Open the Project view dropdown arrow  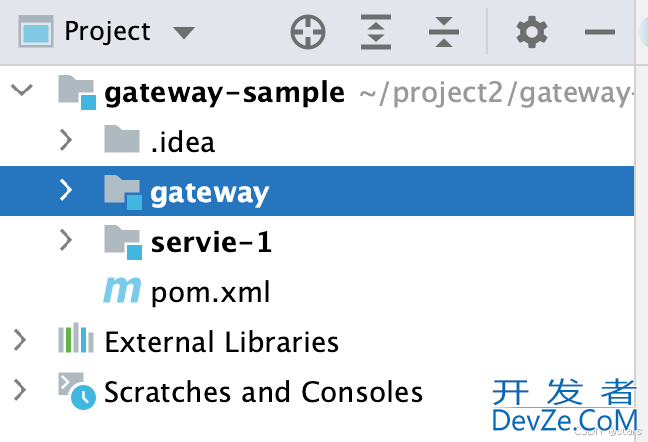[x=184, y=33]
